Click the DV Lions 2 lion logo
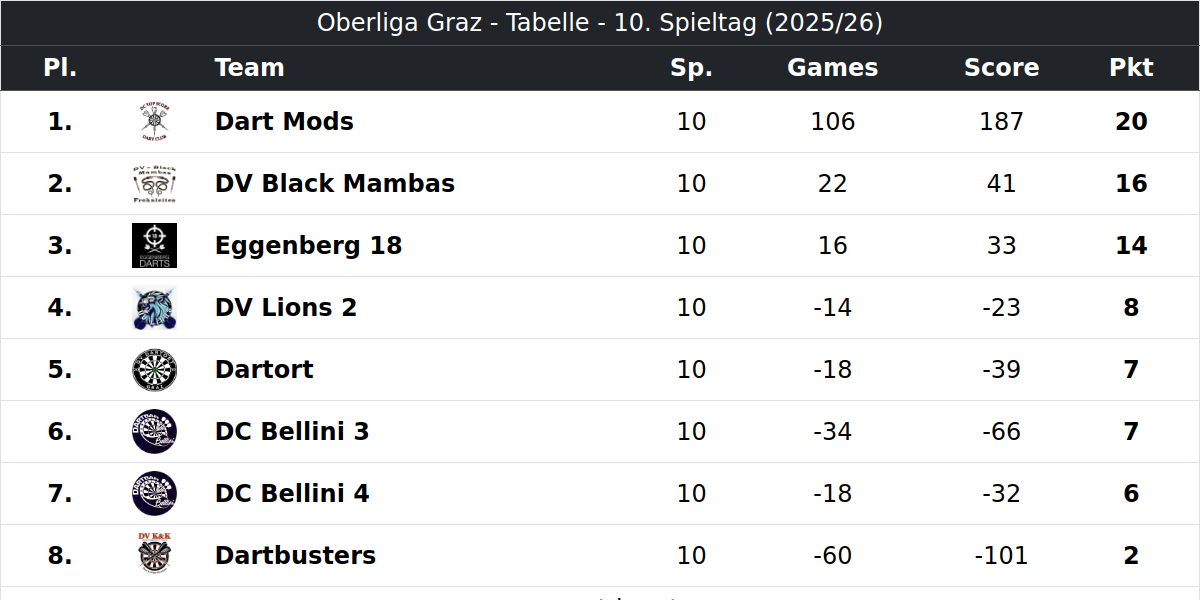This screenshot has width=1200, height=600. point(154,308)
